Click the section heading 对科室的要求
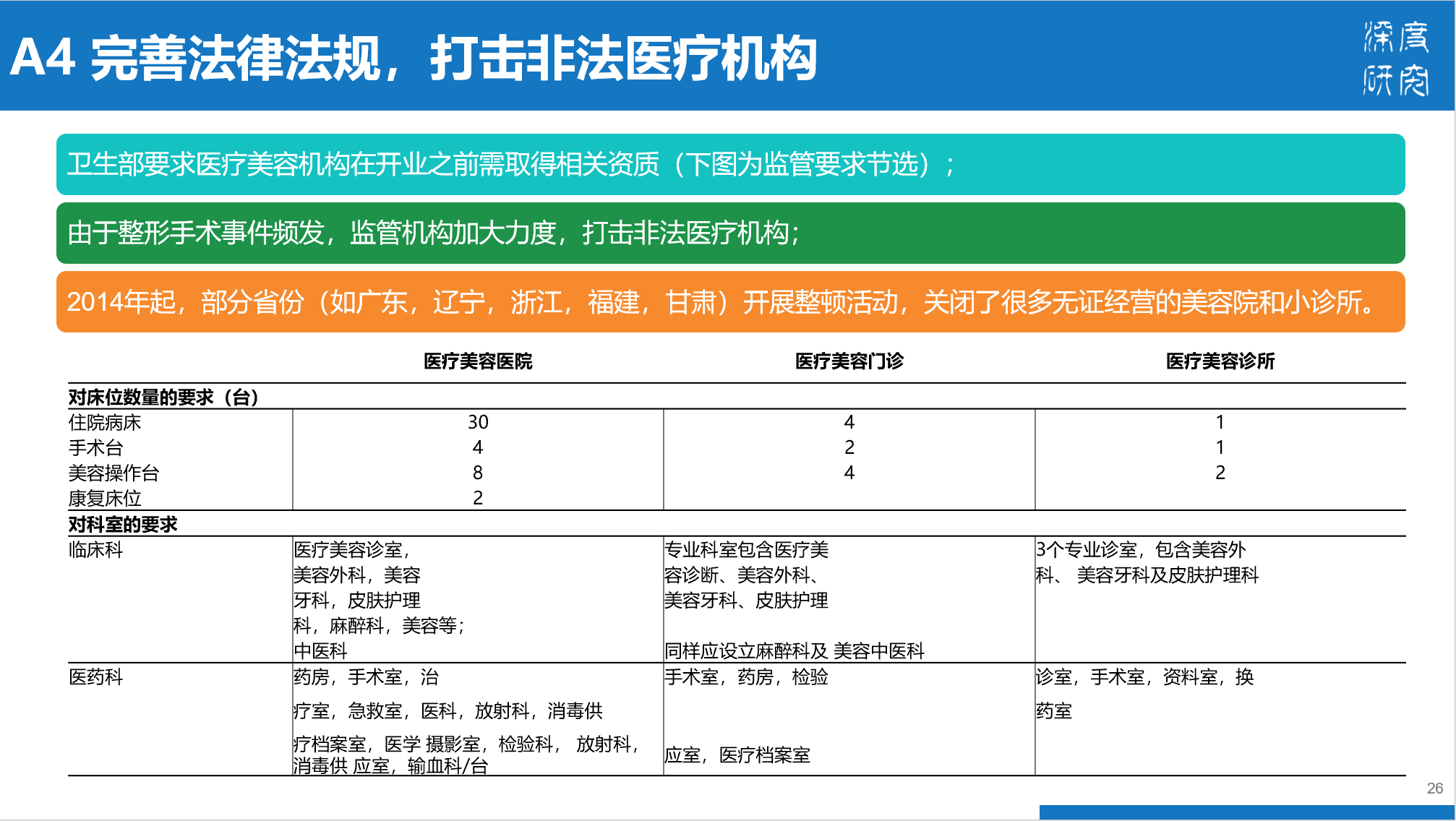This screenshot has width=1456, height=821. tap(123, 524)
